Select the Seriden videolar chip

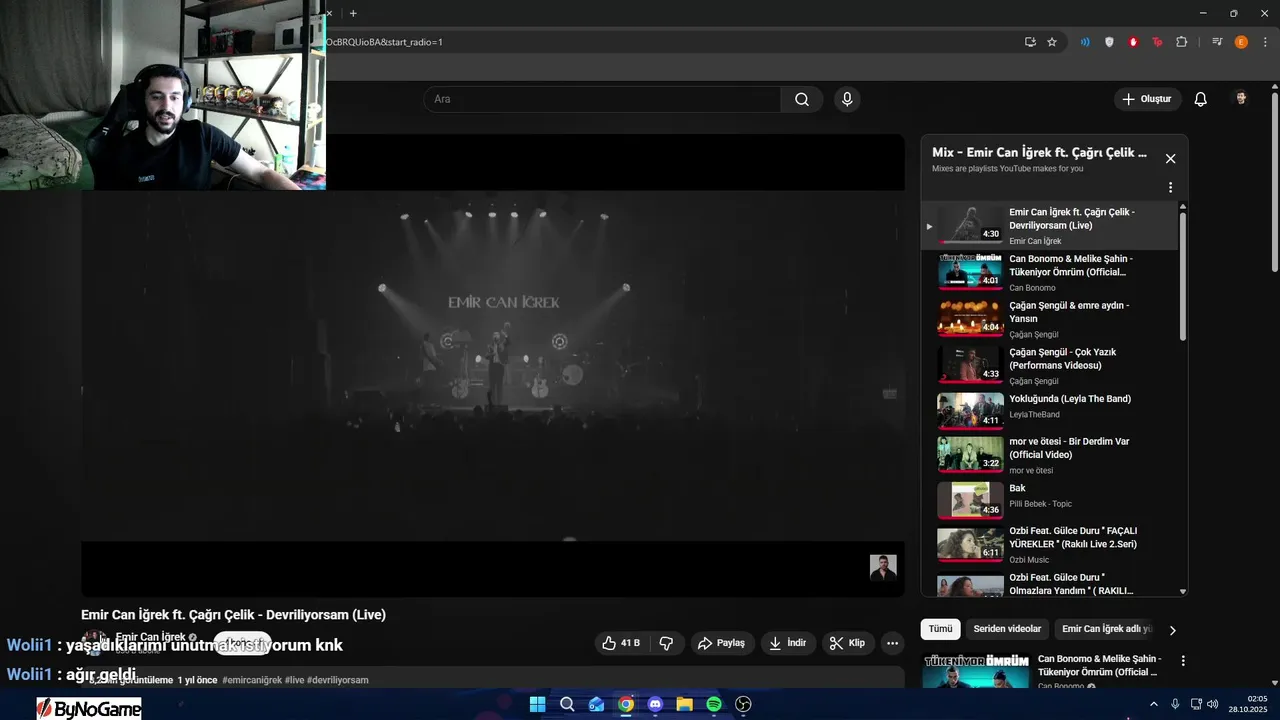(1007, 629)
